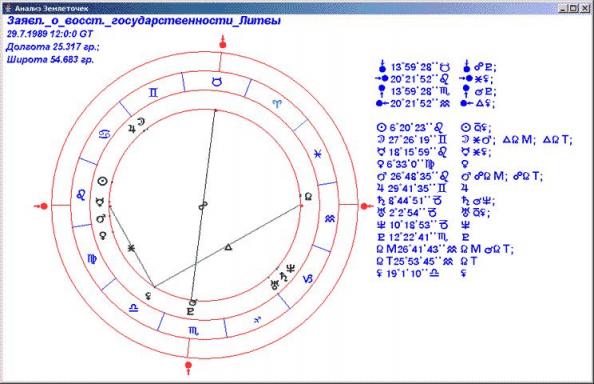Select the Moon position row 27°26'19''
This screenshot has width=594, height=384.
412,140
